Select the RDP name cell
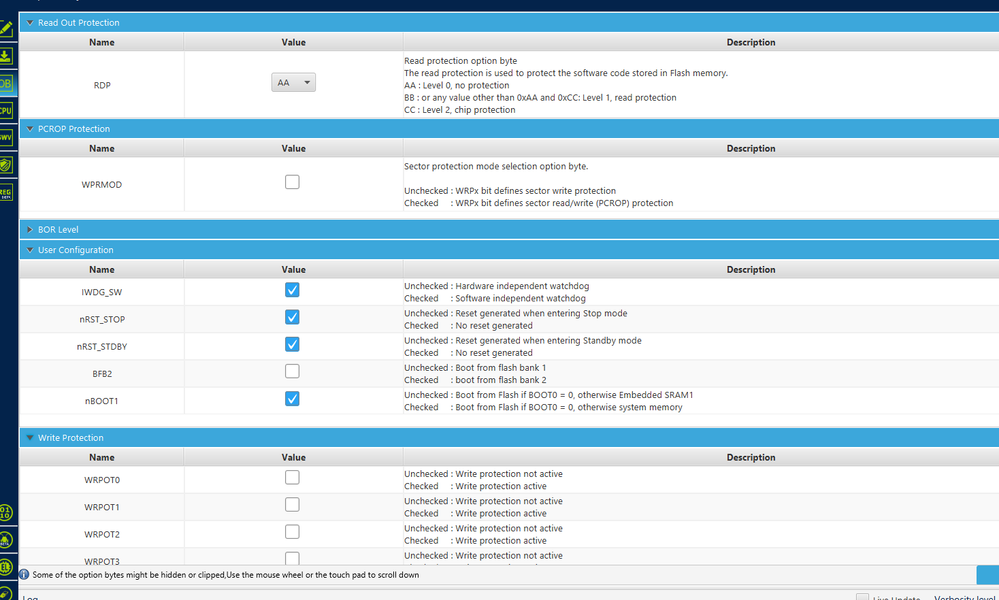This screenshot has height=600, width=999. point(102,85)
